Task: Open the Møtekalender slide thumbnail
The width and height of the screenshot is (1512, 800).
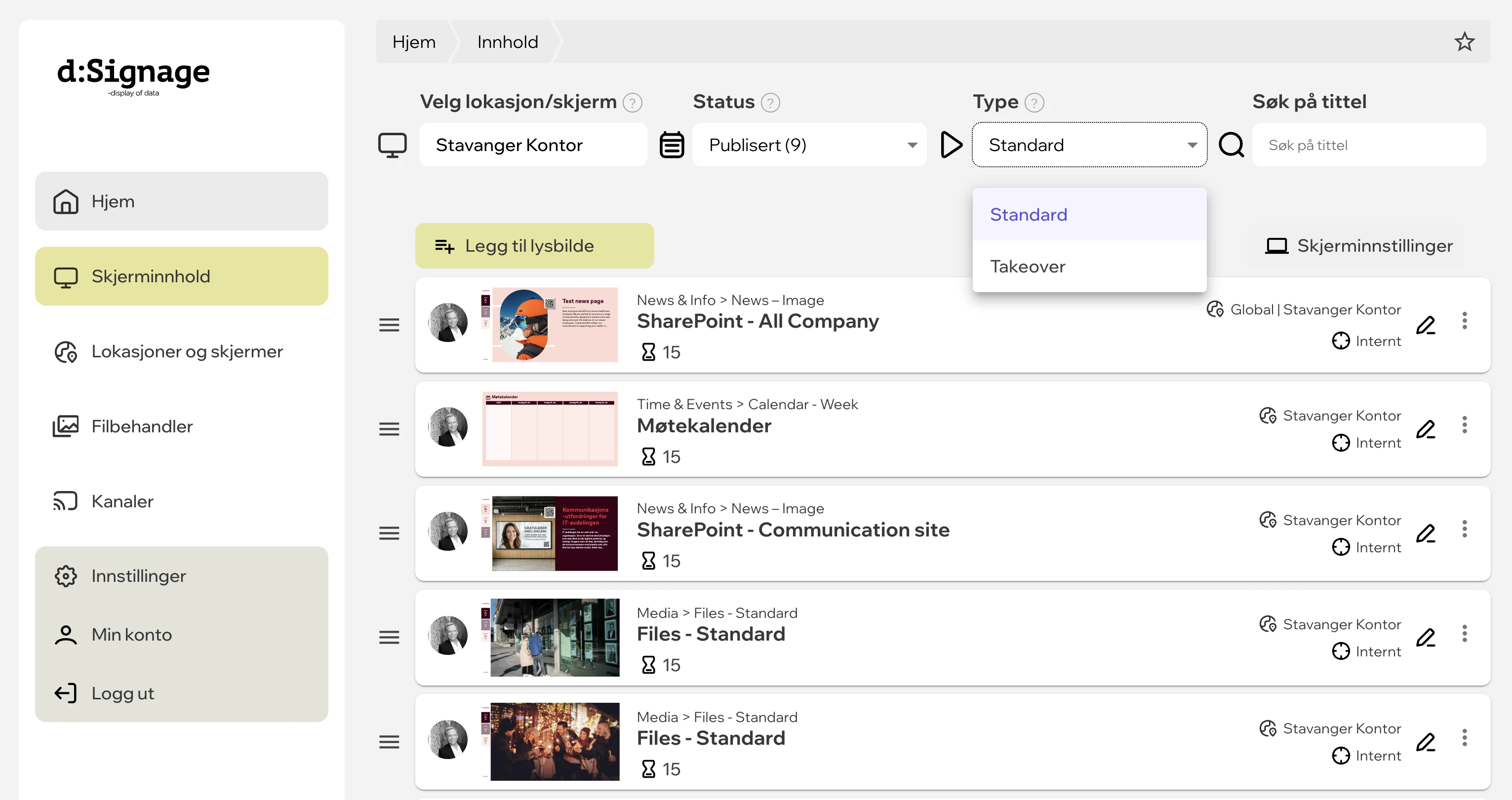Action: click(x=550, y=429)
